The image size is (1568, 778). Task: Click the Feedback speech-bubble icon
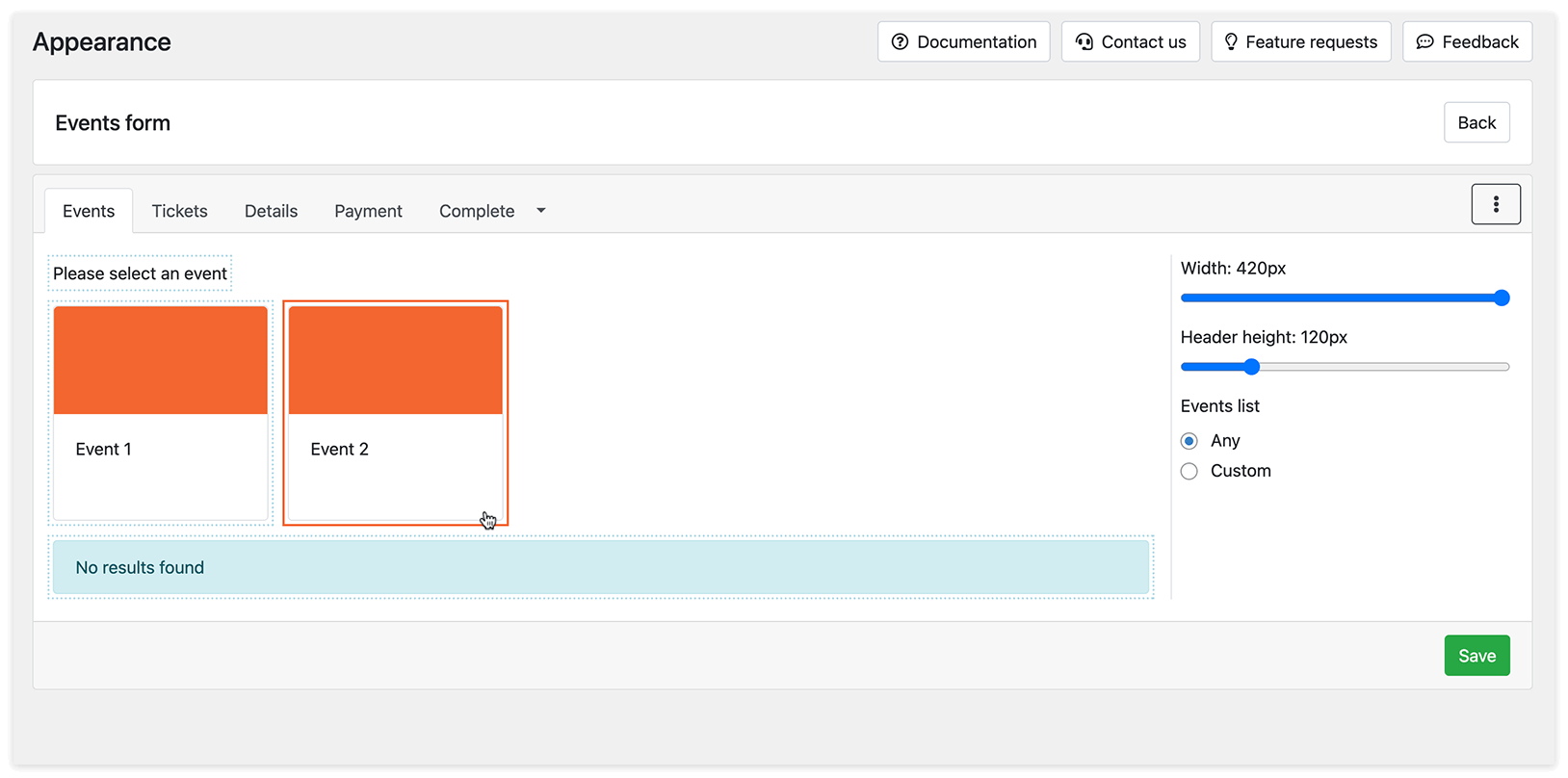(1424, 41)
